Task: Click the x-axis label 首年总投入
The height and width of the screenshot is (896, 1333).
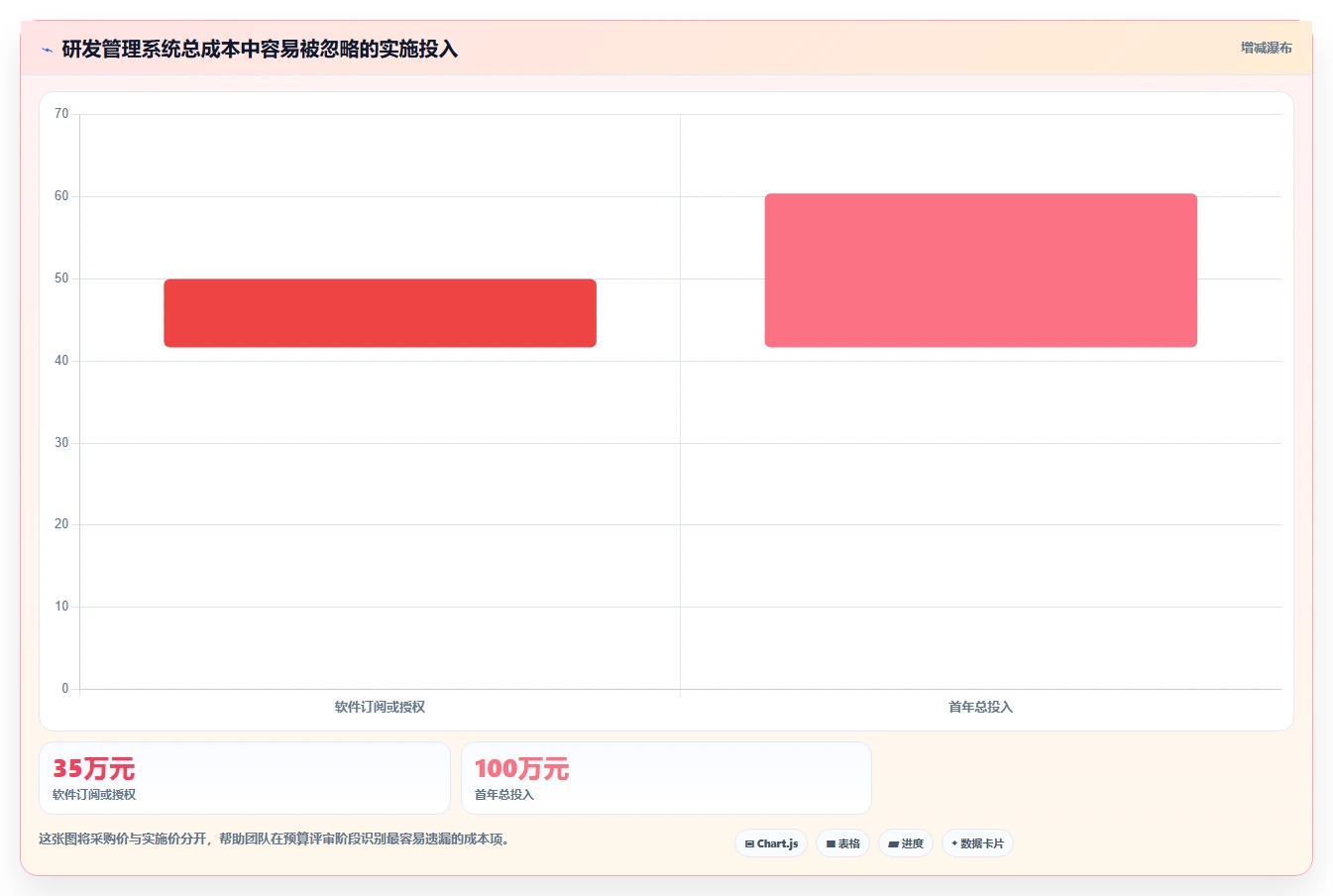Action: pyautogui.click(x=980, y=707)
